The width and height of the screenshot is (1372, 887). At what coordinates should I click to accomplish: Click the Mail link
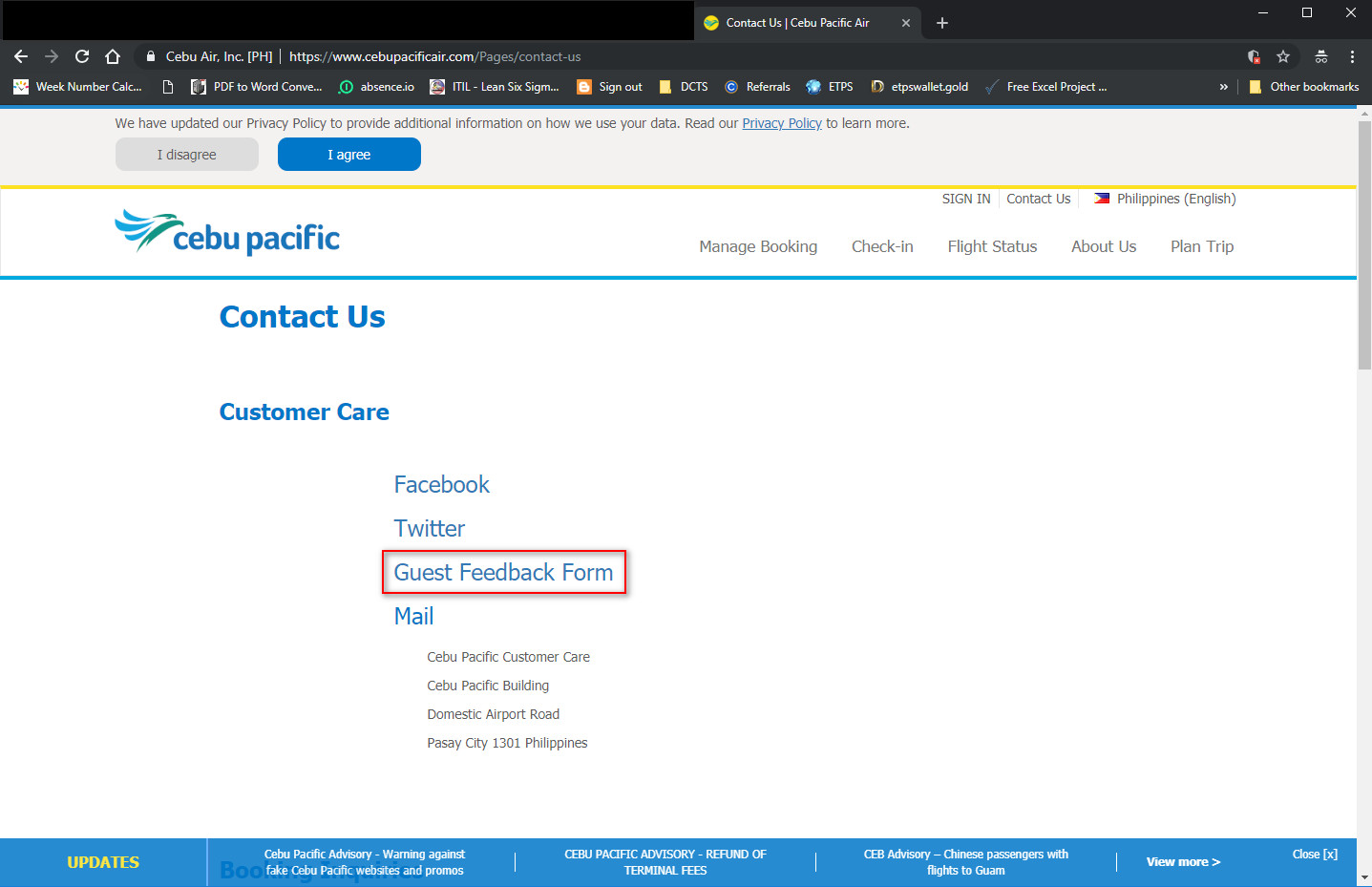(x=413, y=617)
